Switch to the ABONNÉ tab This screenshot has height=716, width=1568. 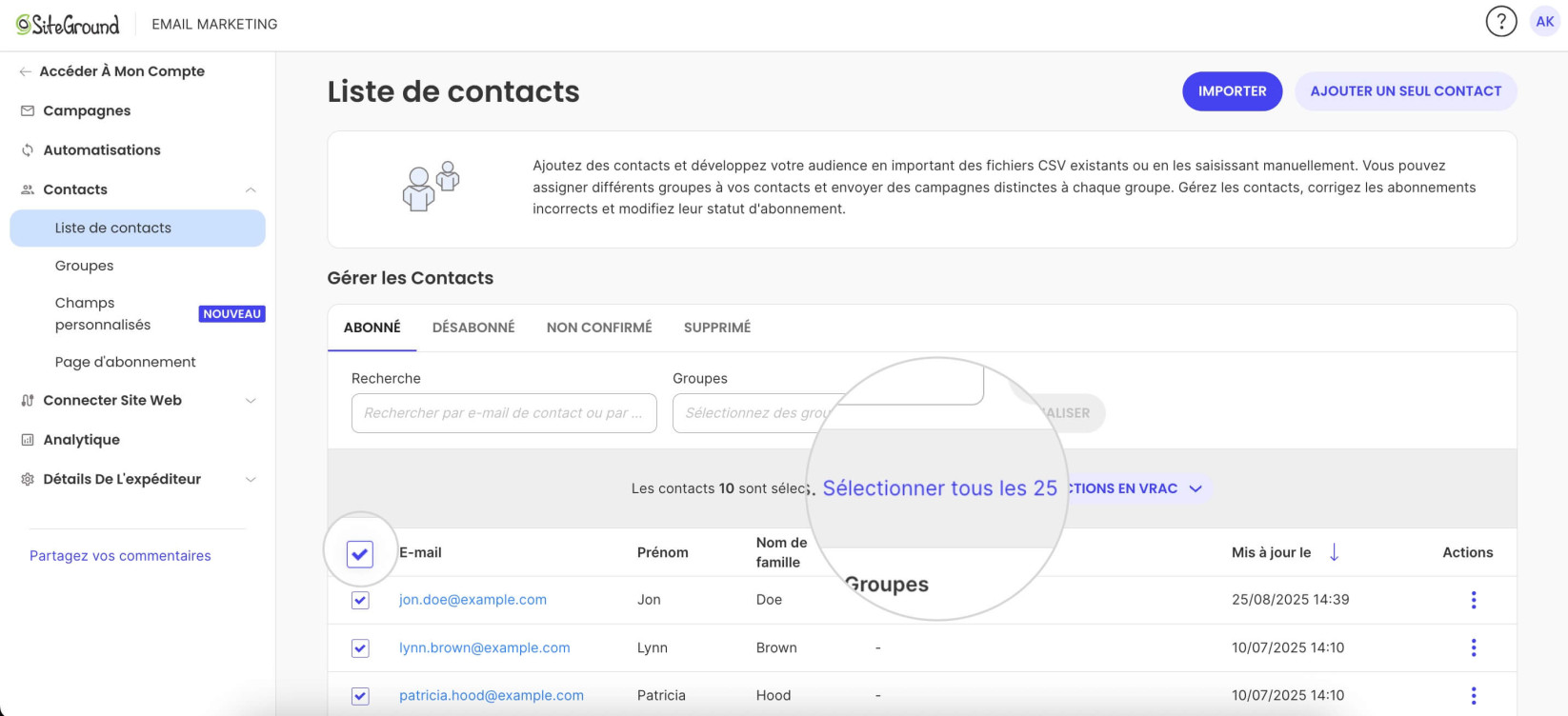[x=372, y=328]
